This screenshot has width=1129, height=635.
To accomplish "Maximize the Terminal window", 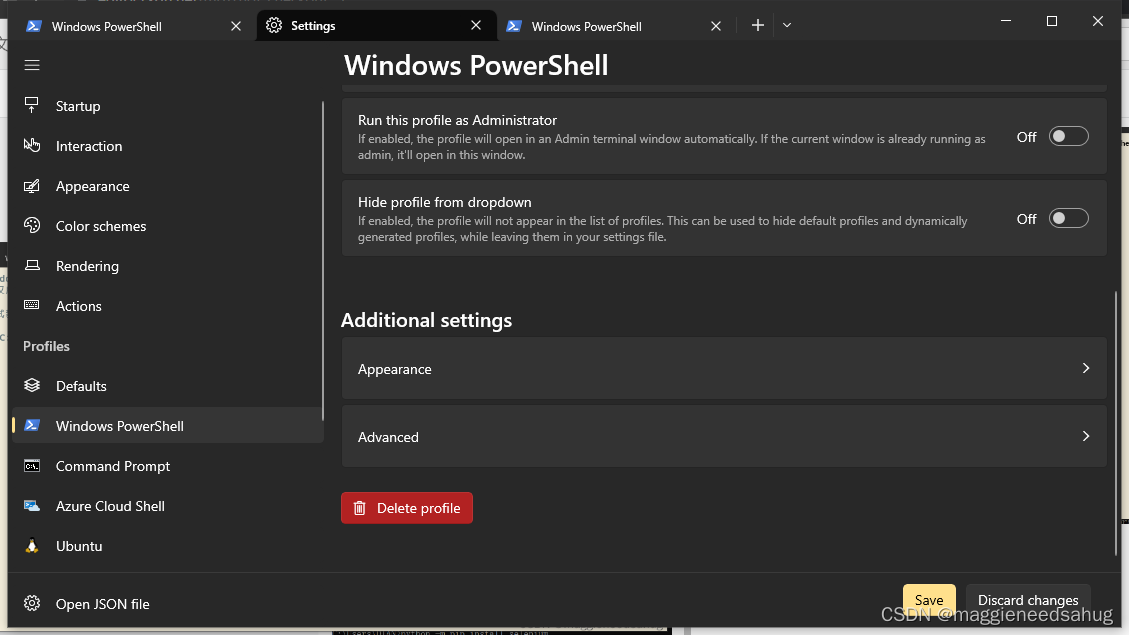I will [1052, 21].
